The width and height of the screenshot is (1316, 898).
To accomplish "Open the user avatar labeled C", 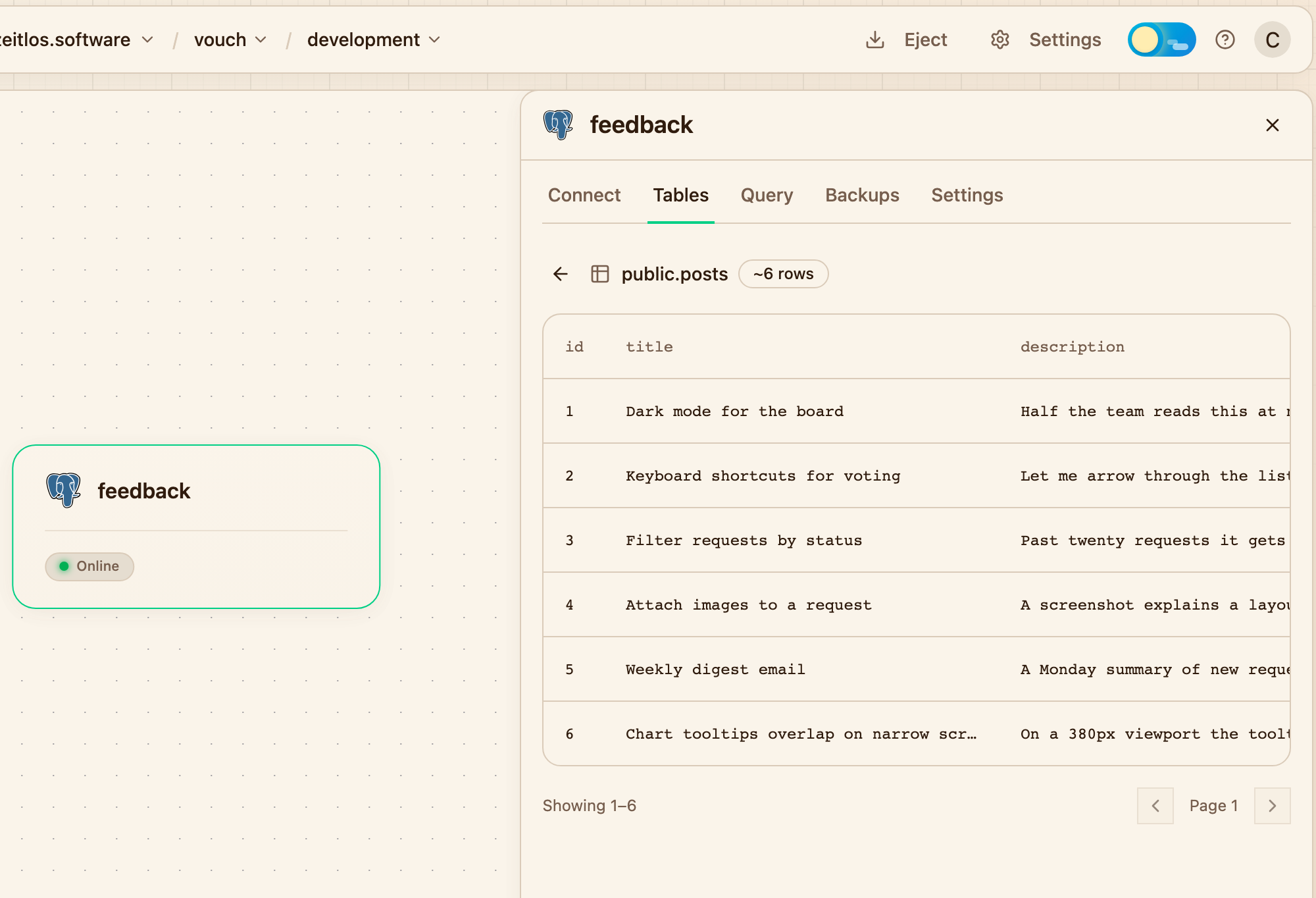I will (x=1272, y=40).
